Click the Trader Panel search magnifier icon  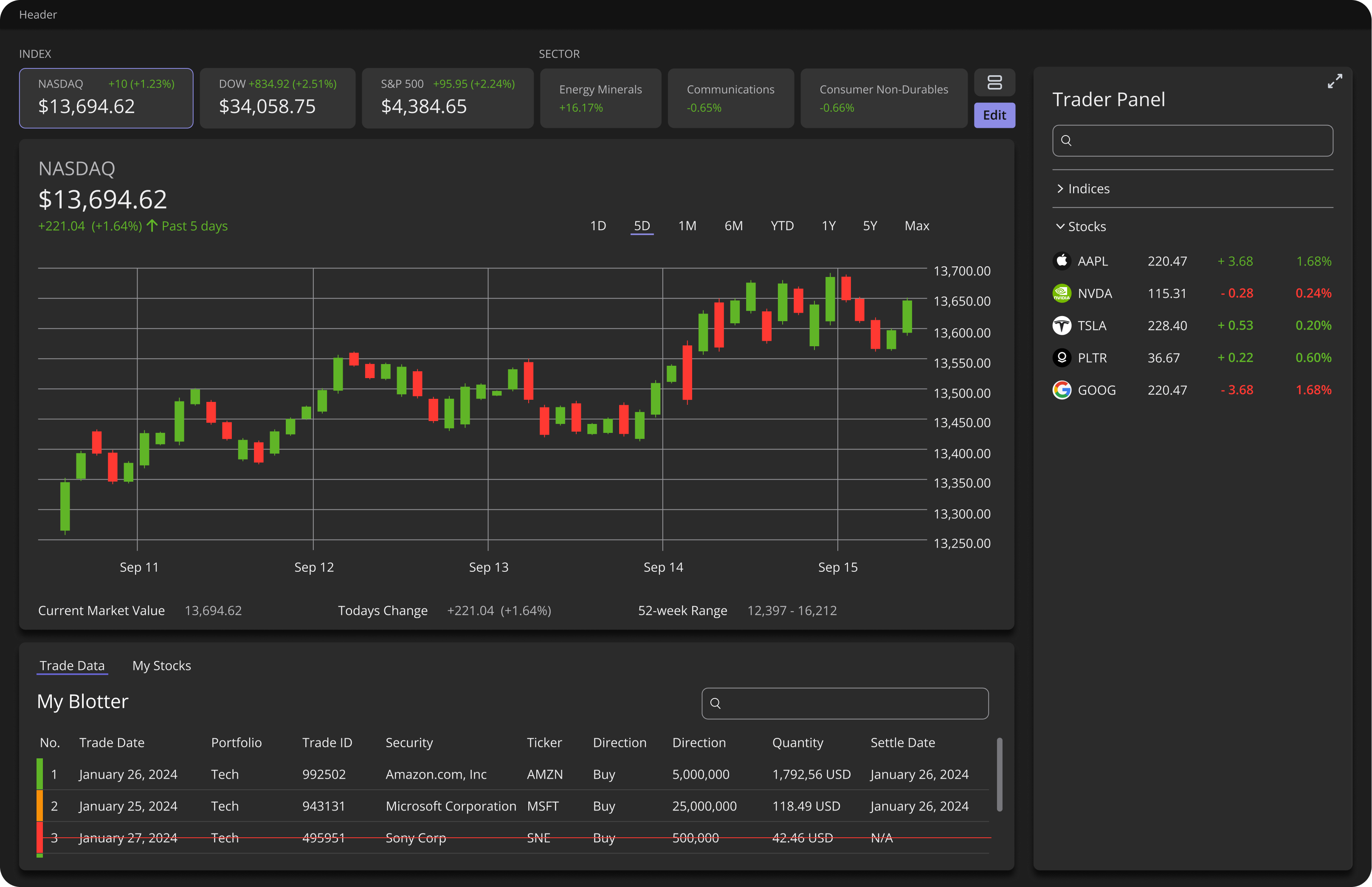point(1066,141)
